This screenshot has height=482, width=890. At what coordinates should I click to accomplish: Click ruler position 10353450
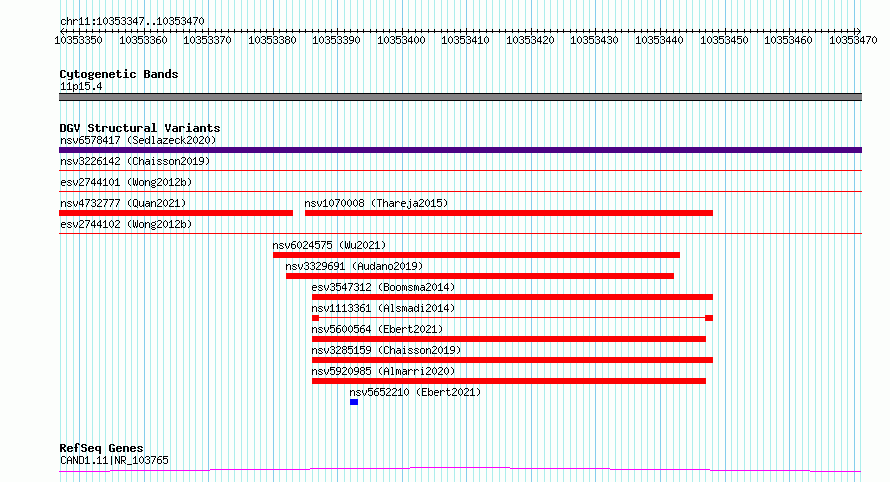[724, 40]
